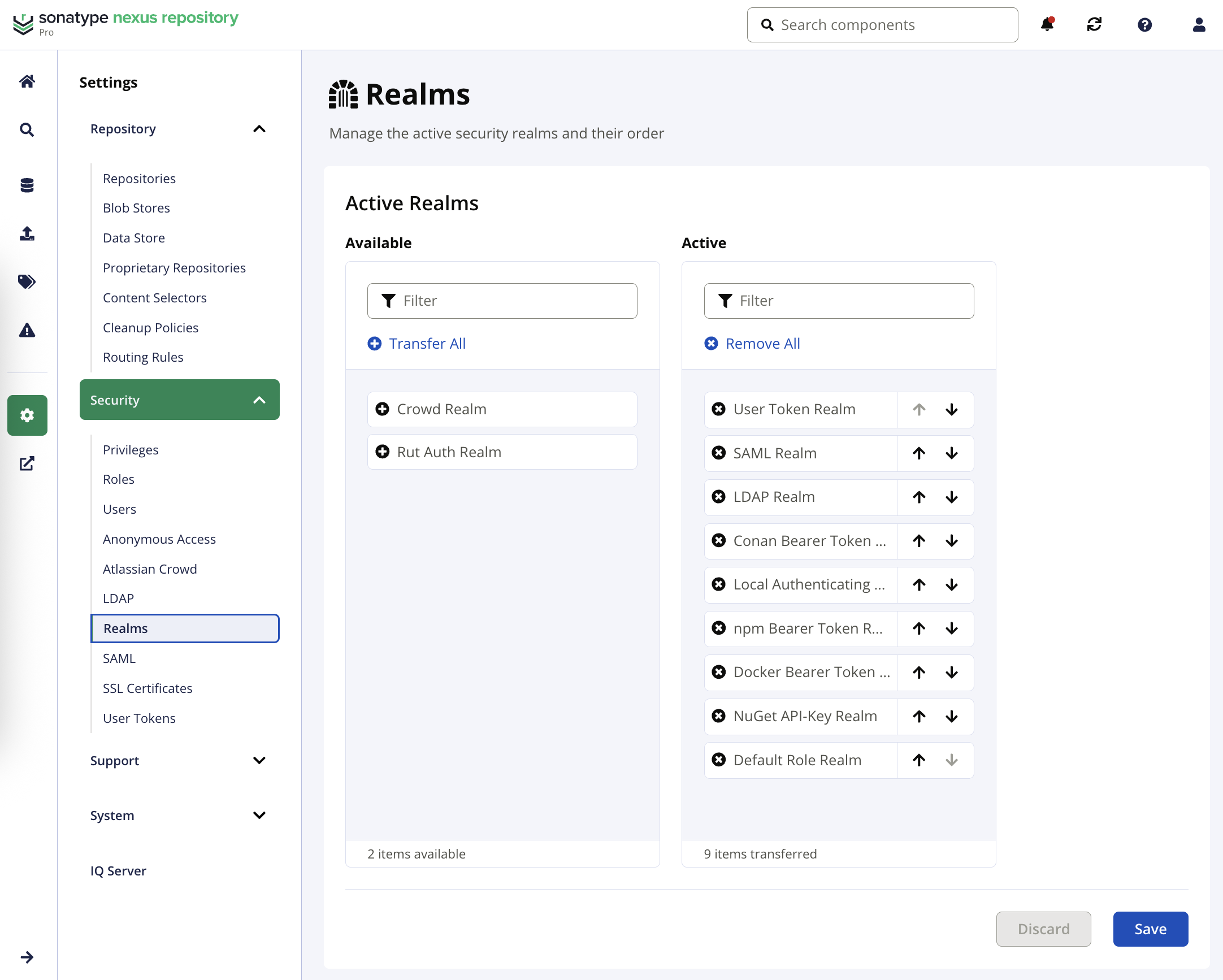Viewport: 1223px width, 980px height.
Task: Open the external link icon in rail
Action: coord(27,463)
